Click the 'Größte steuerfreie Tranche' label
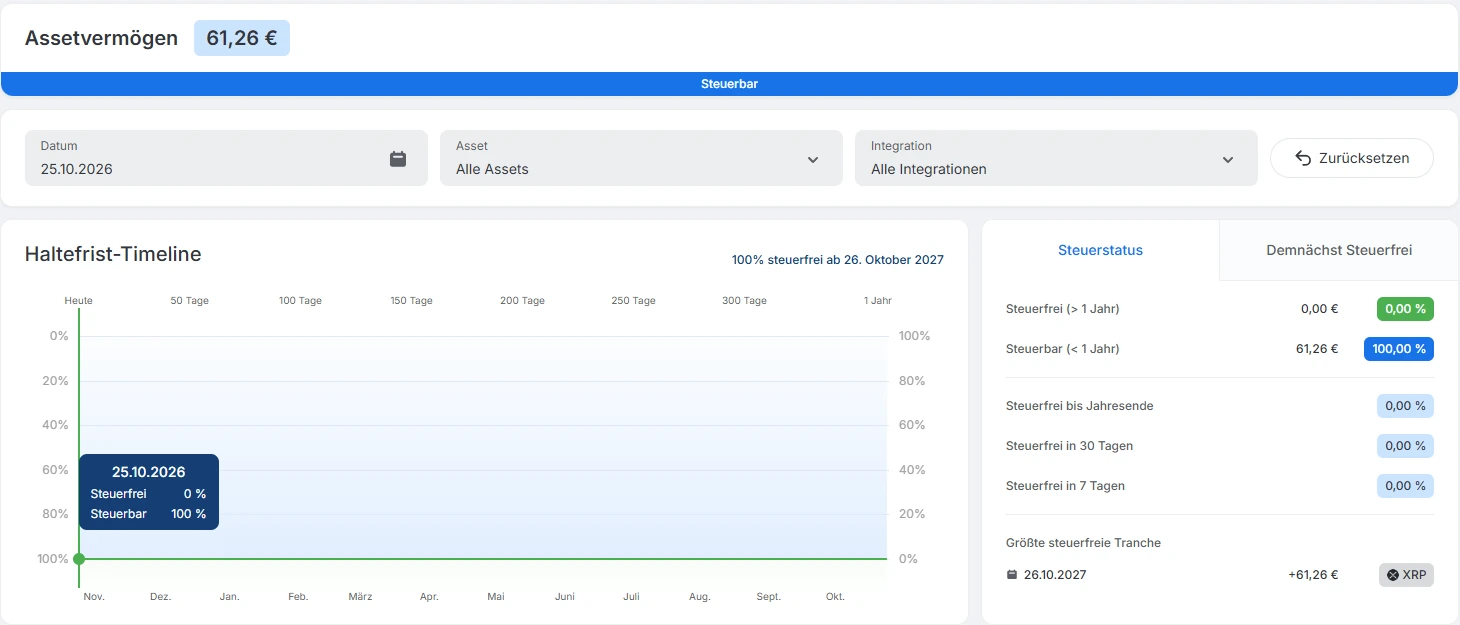Screen dimensions: 1460x625 [1083, 543]
